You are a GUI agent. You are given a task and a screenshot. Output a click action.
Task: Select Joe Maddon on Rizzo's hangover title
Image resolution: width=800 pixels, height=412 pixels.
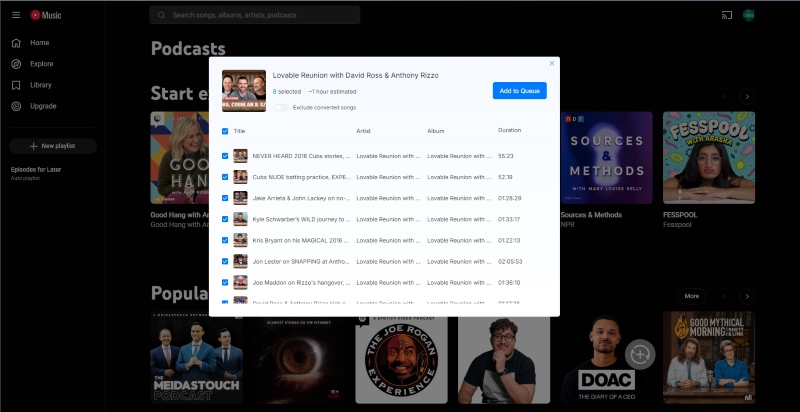pyautogui.click(x=302, y=282)
